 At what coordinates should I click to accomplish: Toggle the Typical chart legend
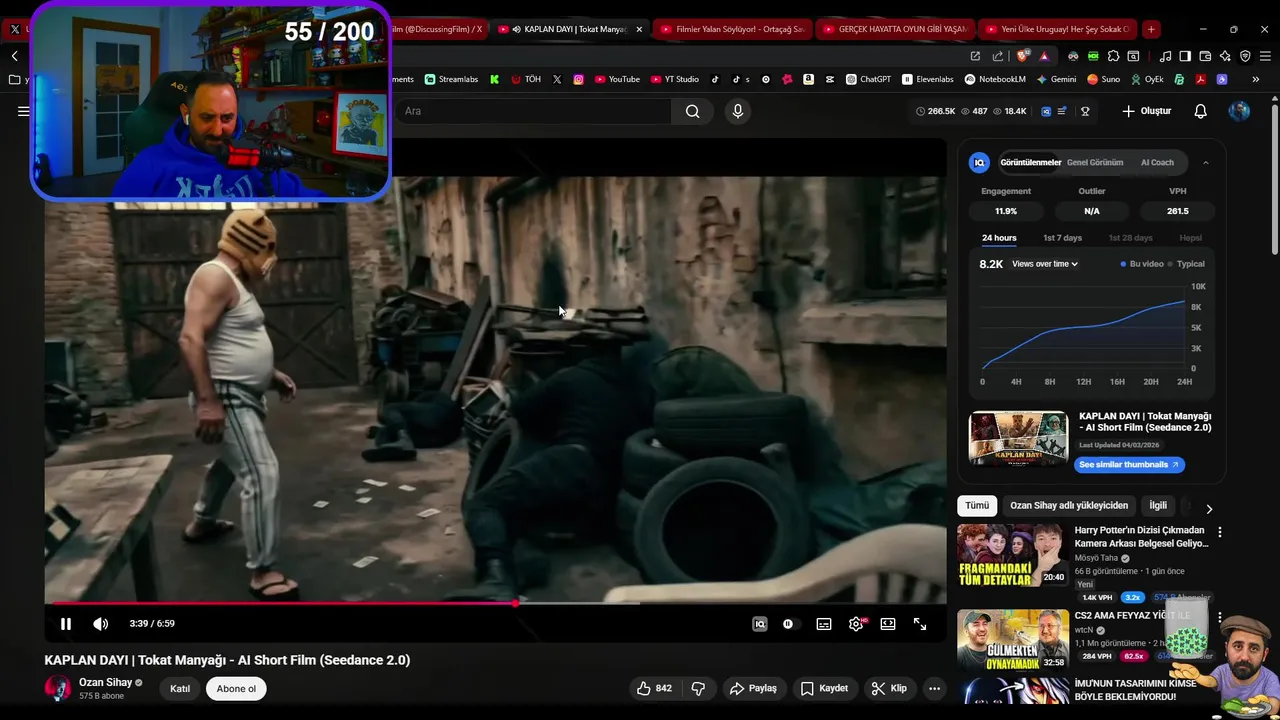(1187, 264)
